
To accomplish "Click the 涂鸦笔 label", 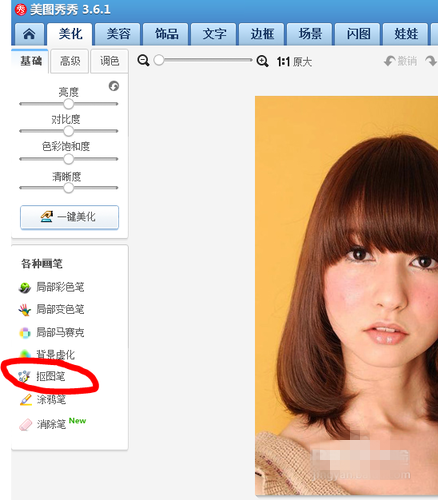I will point(51,399).
